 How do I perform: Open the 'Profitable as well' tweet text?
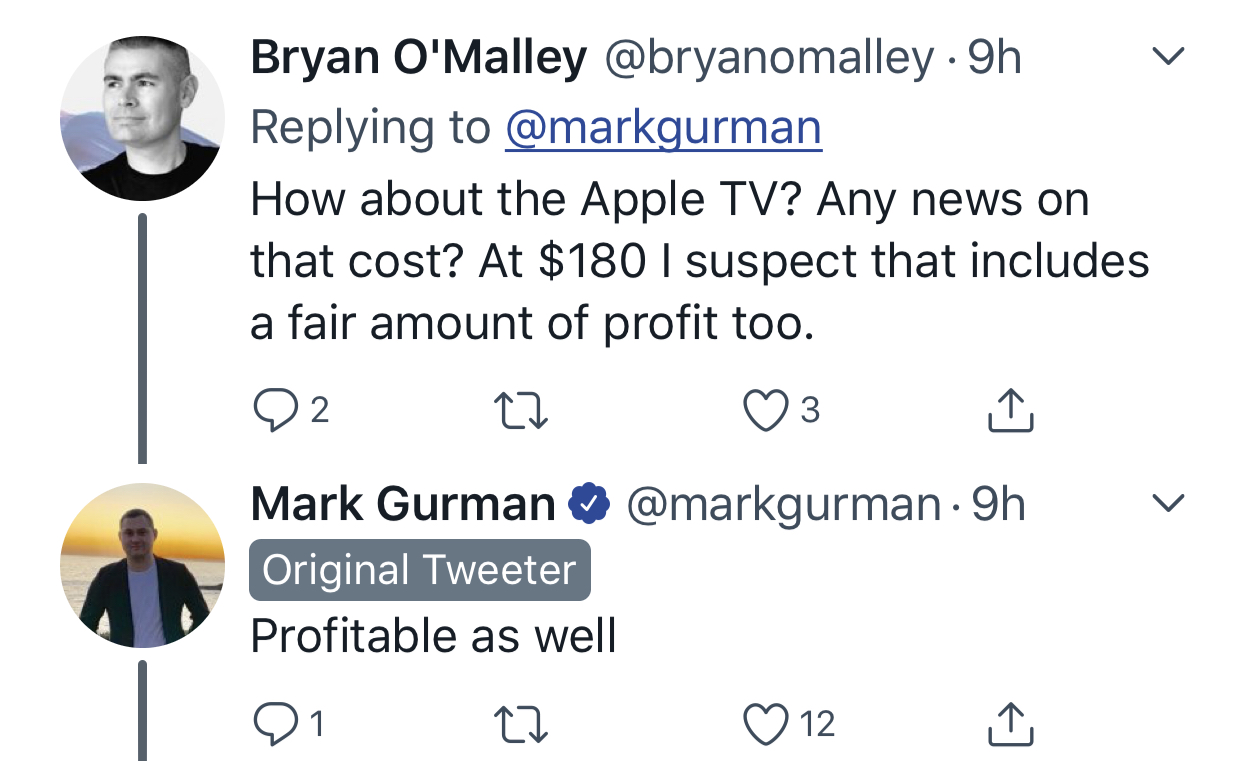click(x=433, y=636)
